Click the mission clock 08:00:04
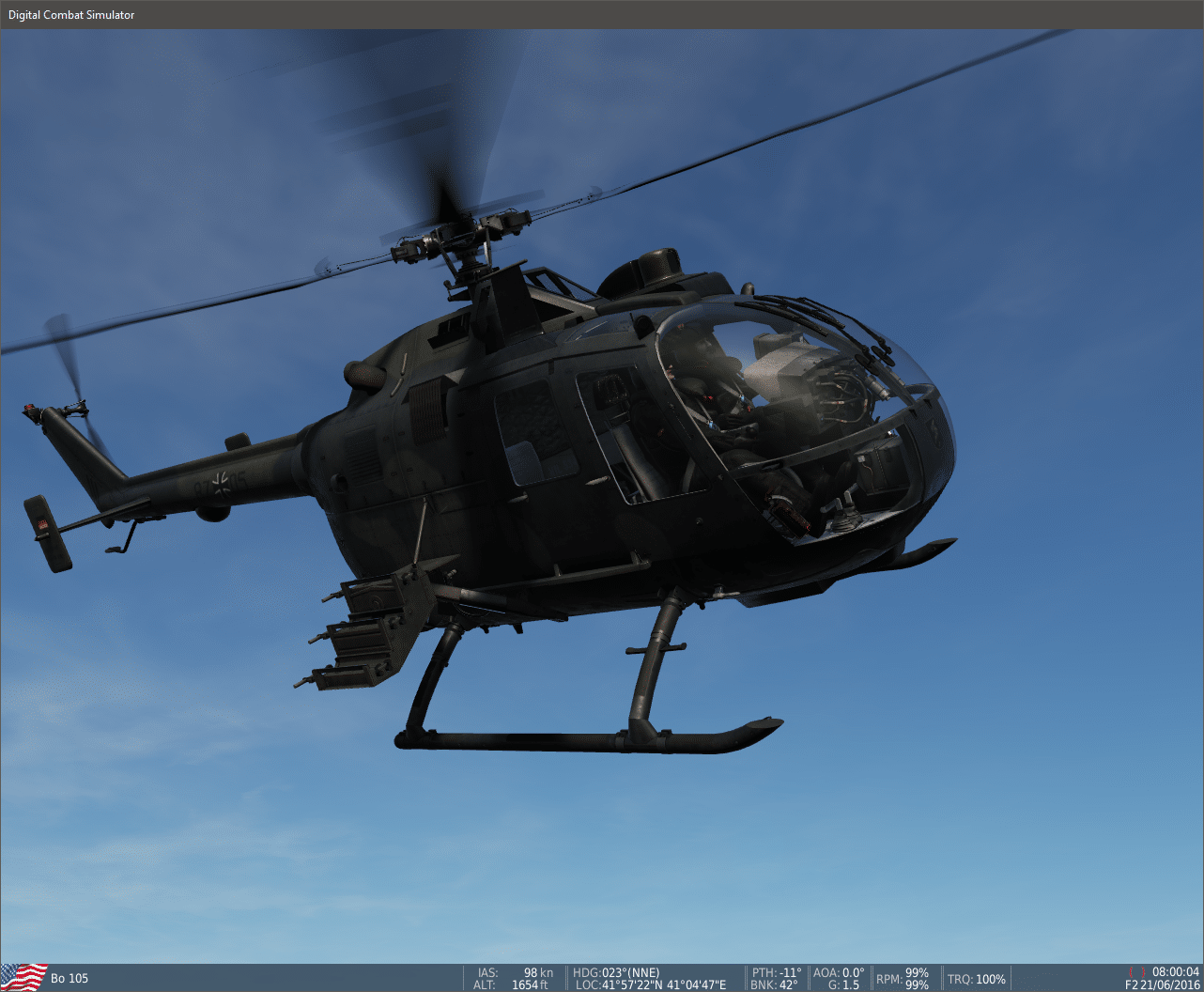Viewport: 1204px width, 992px height. coord(1176,971)
